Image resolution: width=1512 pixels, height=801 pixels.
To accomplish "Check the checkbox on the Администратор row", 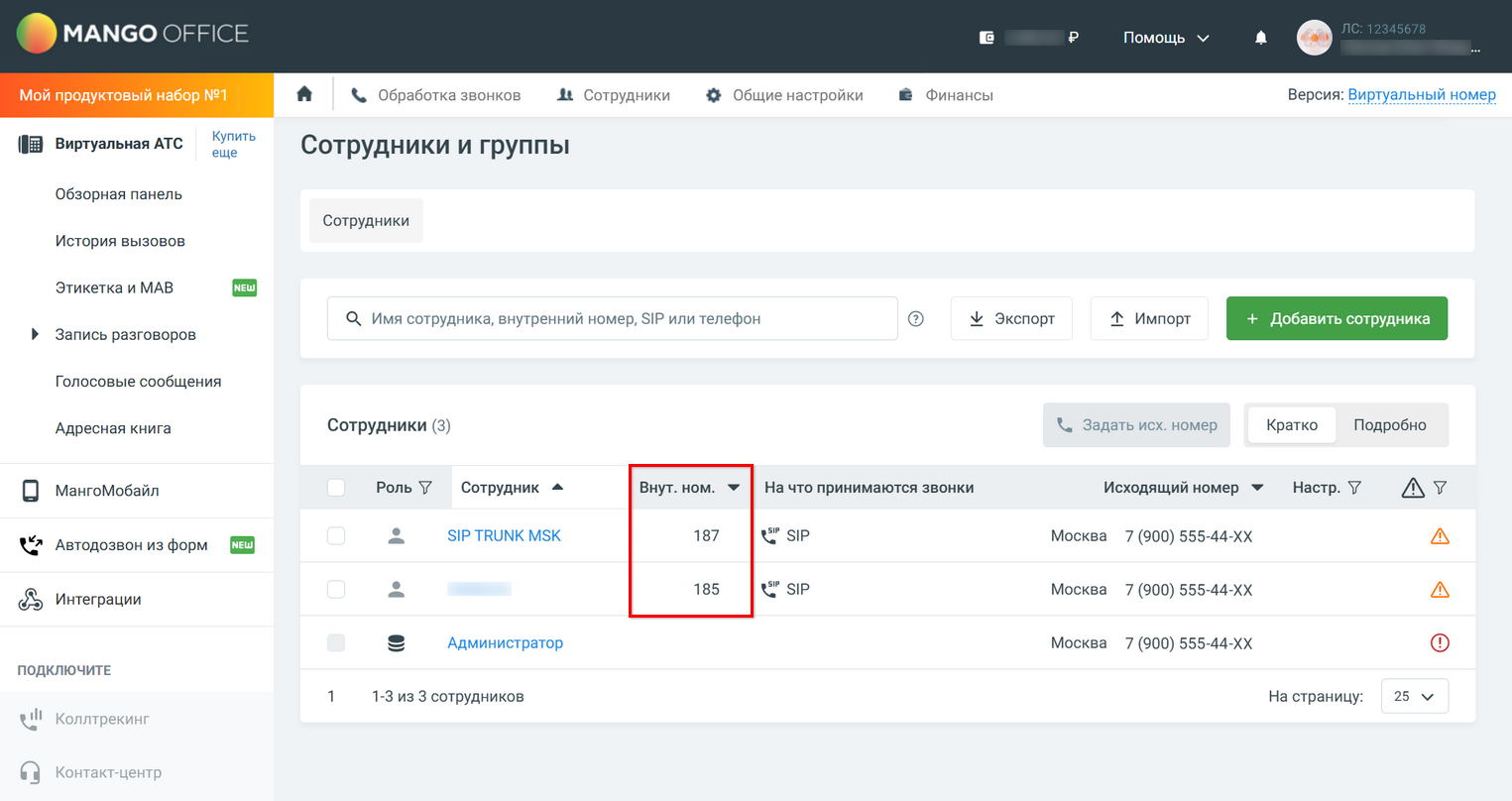I will pyautogui.click(x=336, y=642).
